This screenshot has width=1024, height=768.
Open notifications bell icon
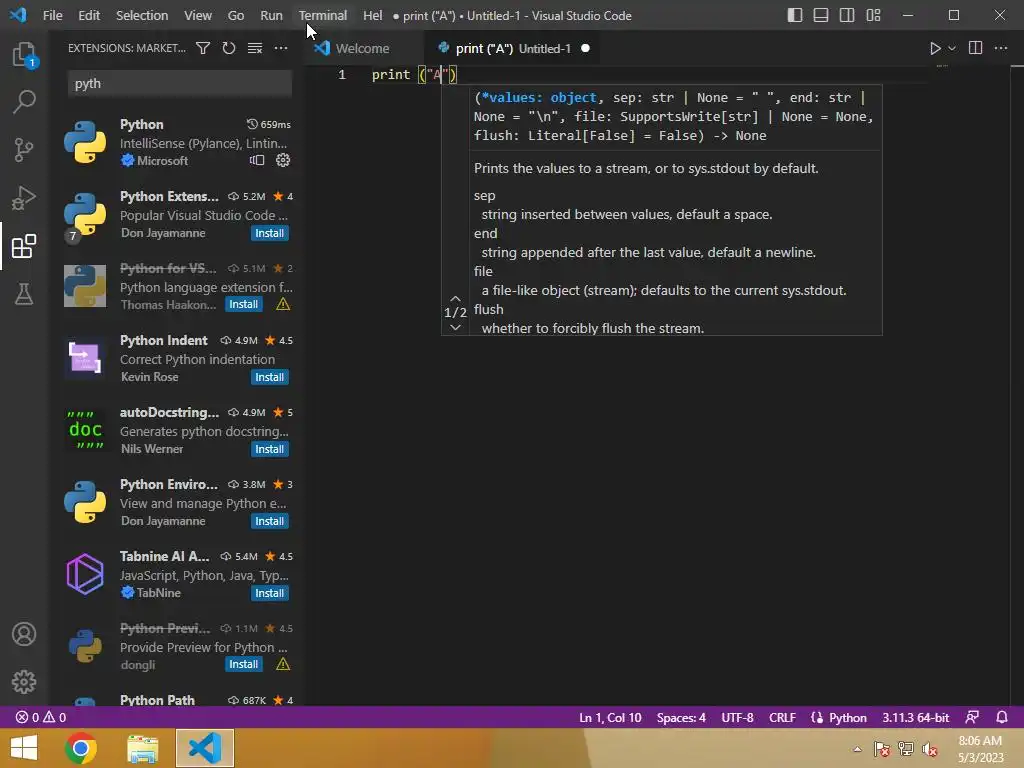click(x=1002, y=717)
